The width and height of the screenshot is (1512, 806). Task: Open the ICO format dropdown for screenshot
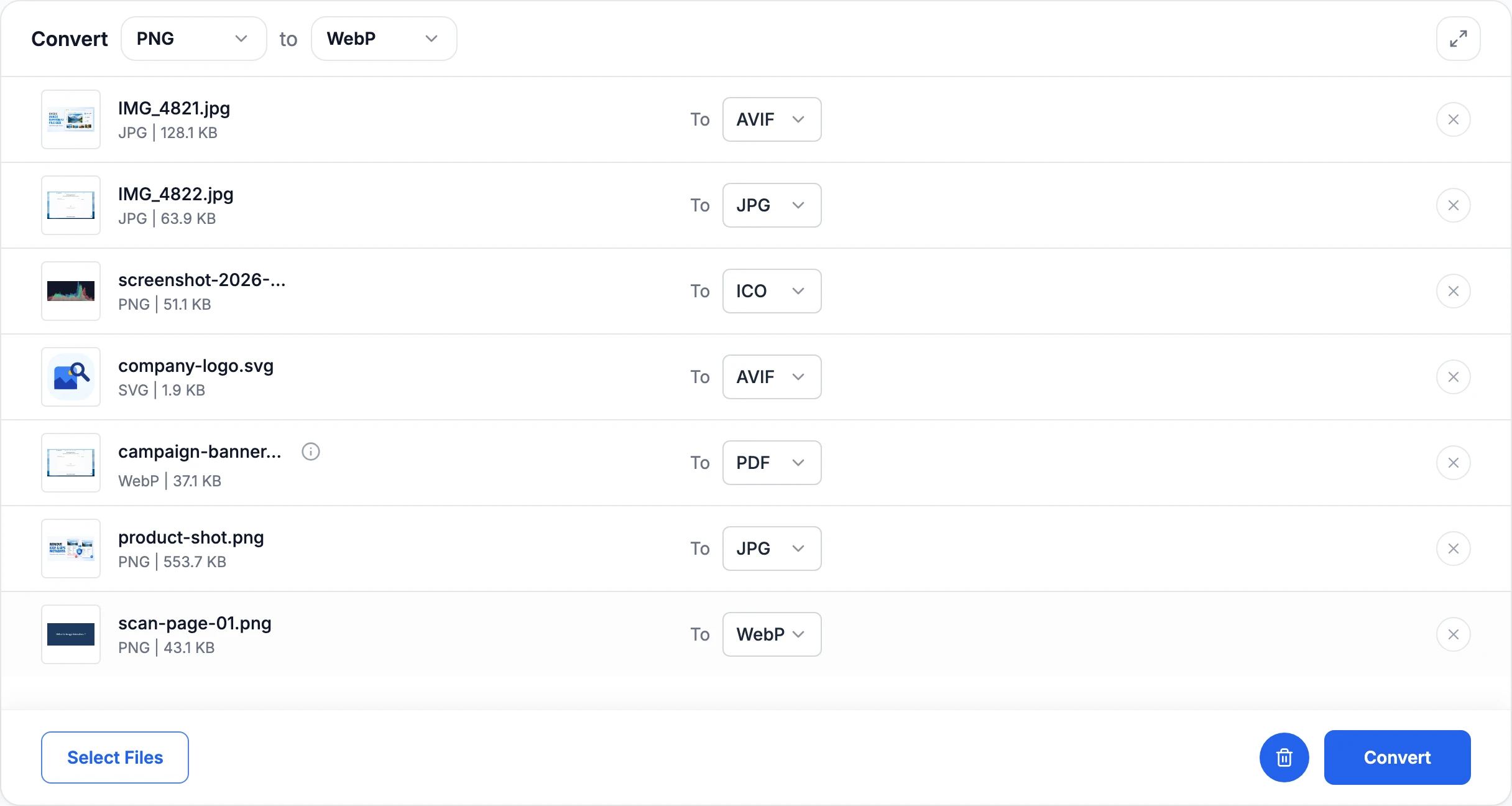coord(772,291)
